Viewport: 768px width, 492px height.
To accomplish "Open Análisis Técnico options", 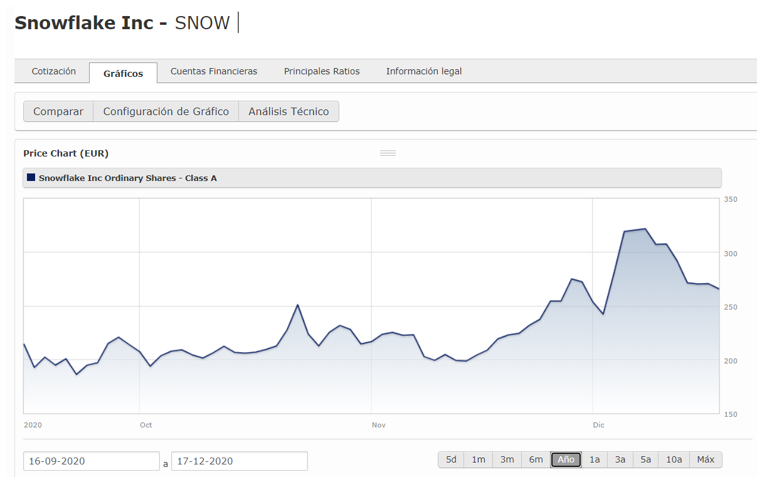I will [x=288, y=111].
